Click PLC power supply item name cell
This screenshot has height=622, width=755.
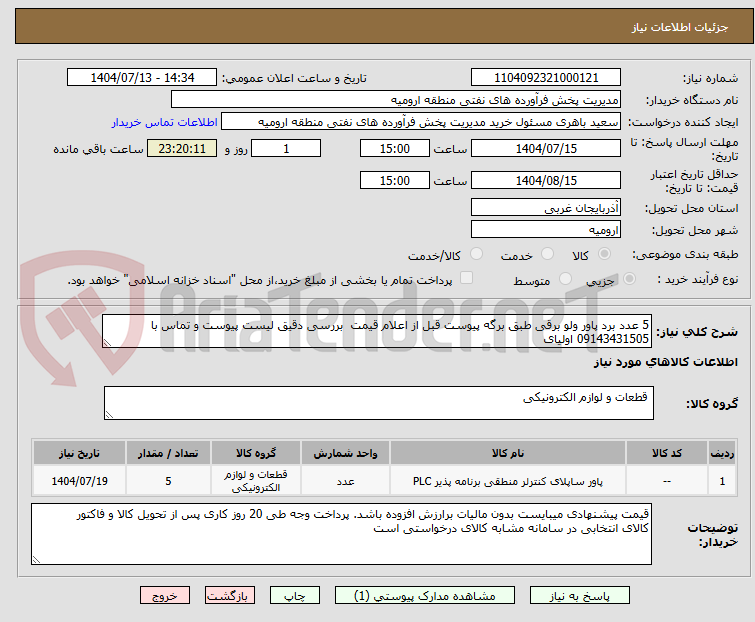click(x=508, y=480)
